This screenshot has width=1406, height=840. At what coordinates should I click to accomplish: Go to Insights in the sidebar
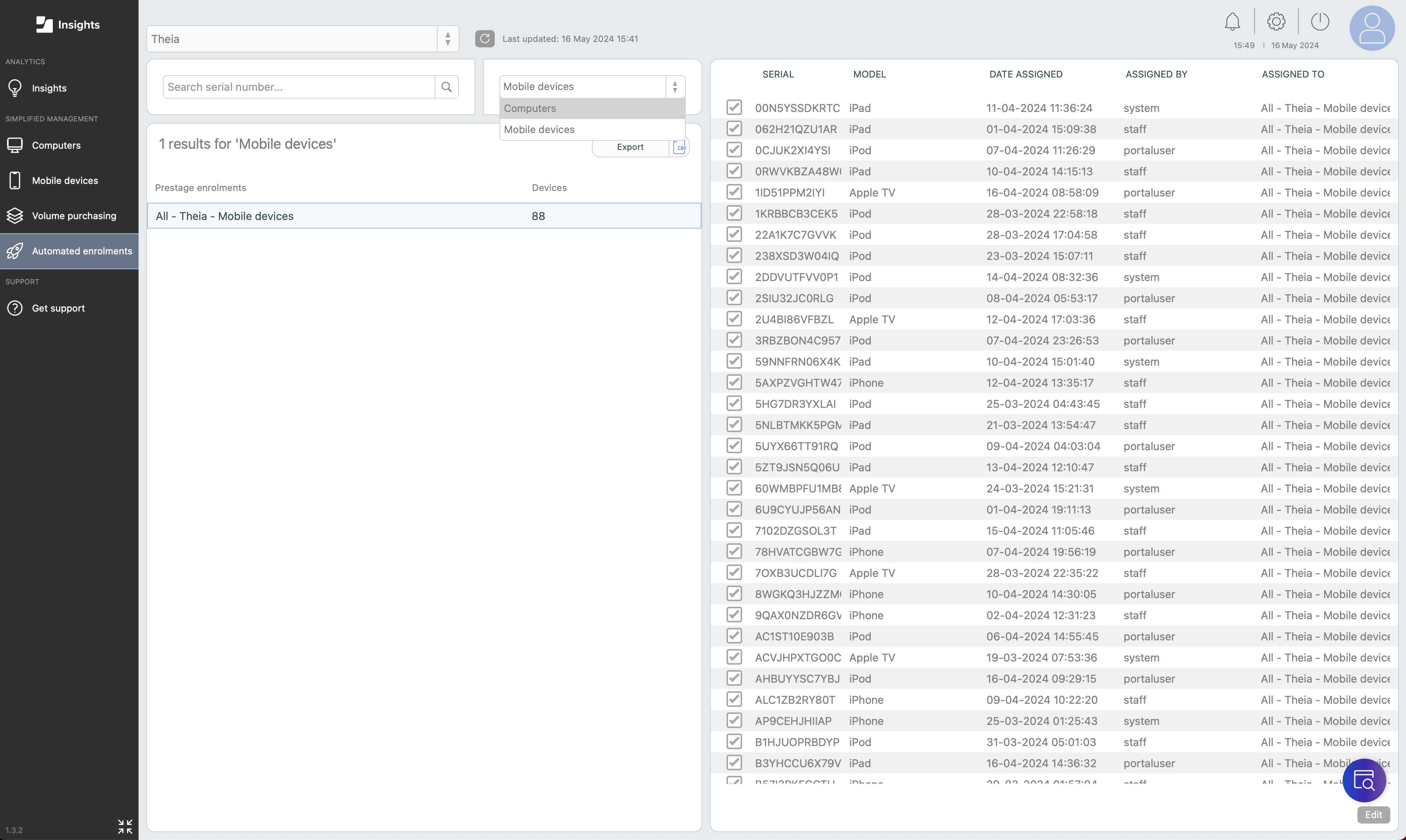tap(69, 88)
